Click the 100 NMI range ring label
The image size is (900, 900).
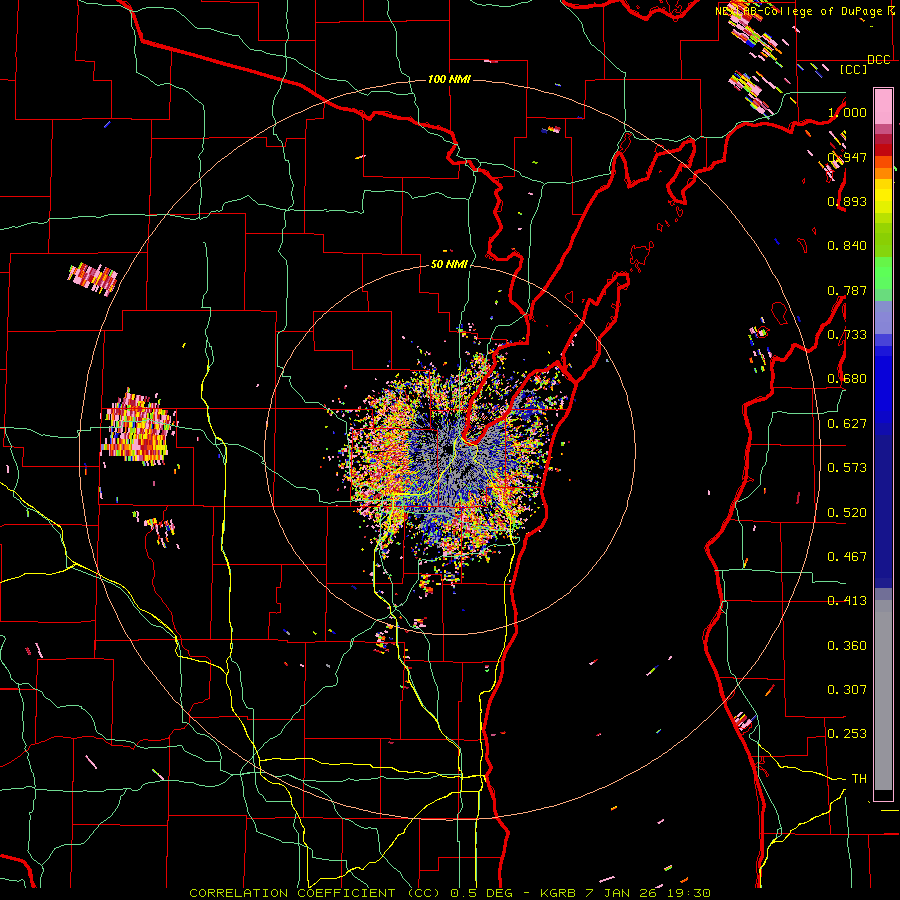[449, 79]
